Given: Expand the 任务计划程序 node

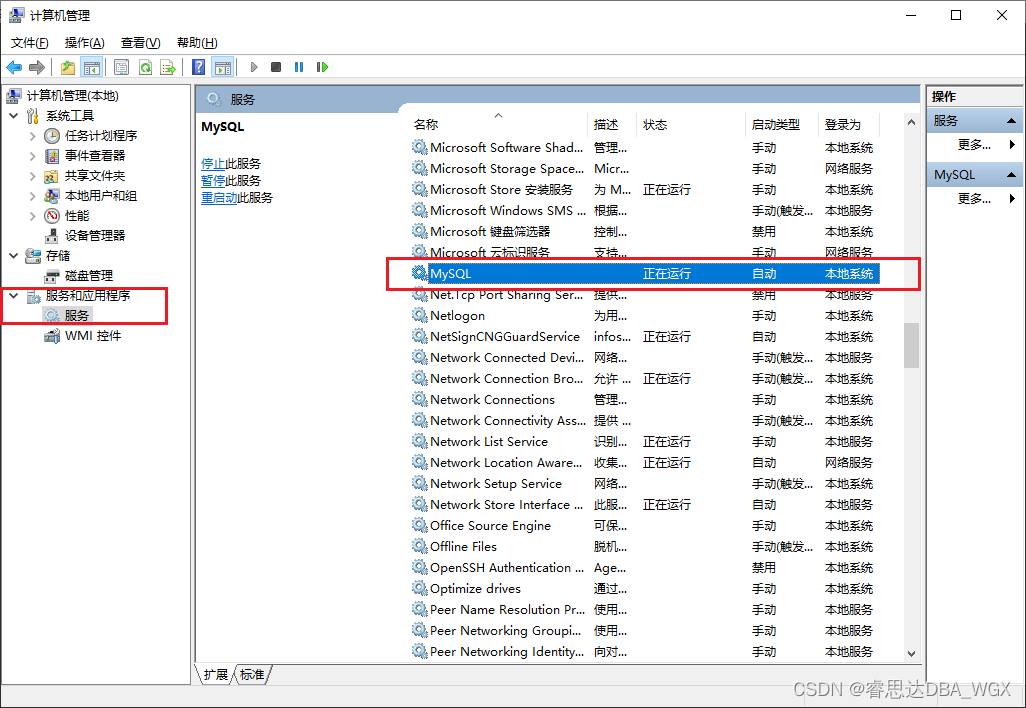Looking at the screenshot, I should [x=32, y=136].
